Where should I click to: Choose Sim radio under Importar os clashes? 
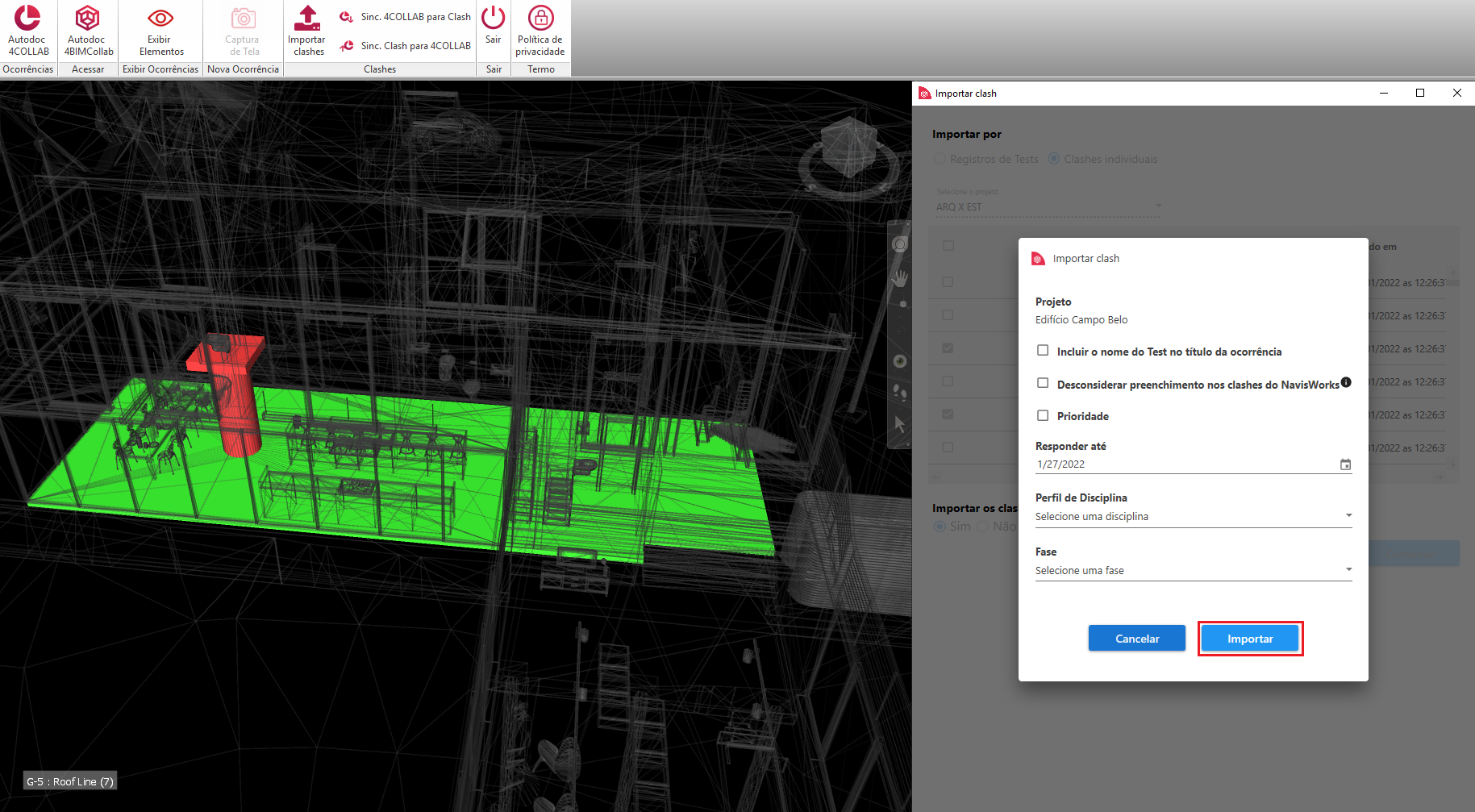(940, 527)
